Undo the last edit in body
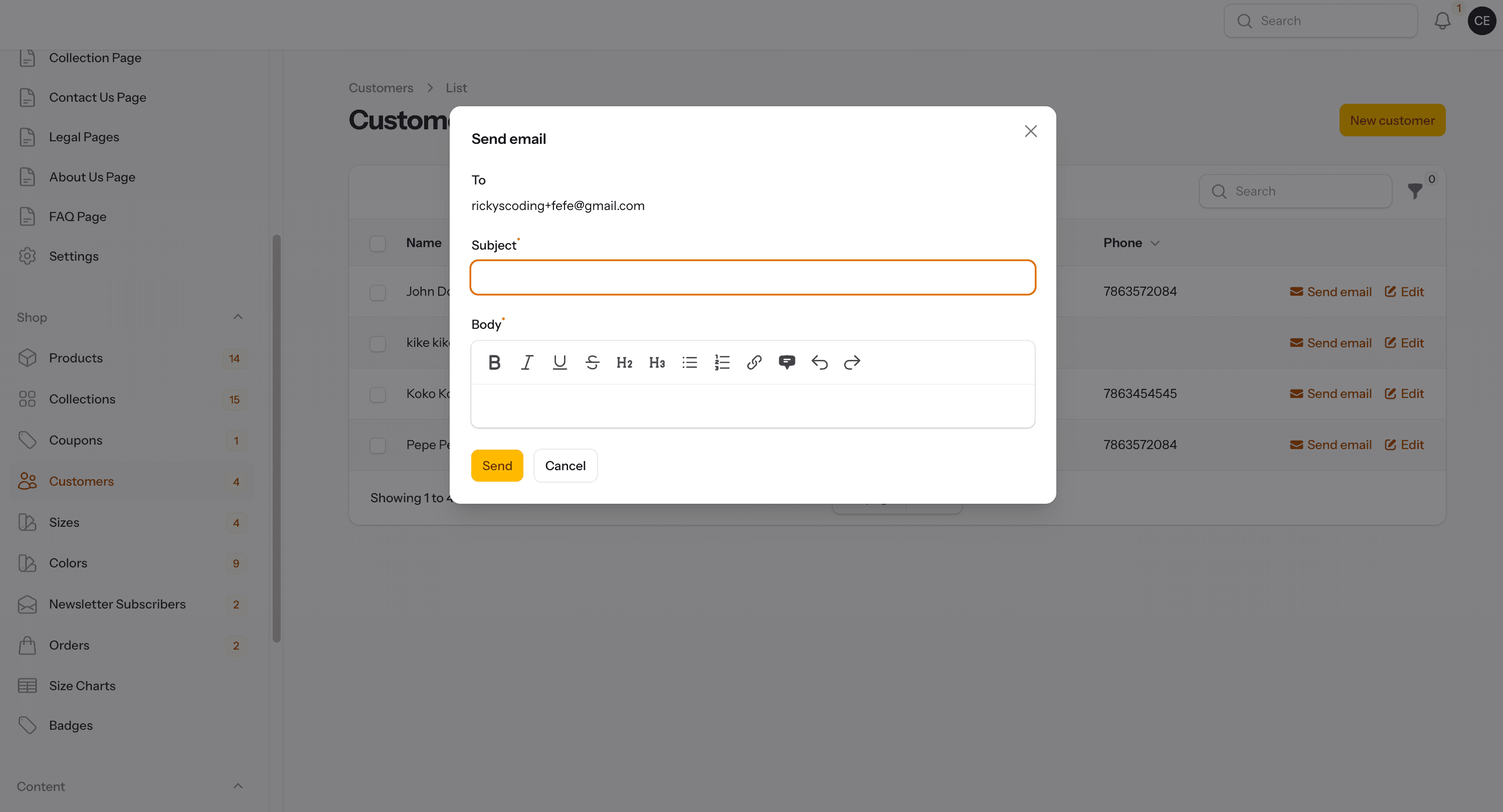1503x812 pixels. coord(820,362)
